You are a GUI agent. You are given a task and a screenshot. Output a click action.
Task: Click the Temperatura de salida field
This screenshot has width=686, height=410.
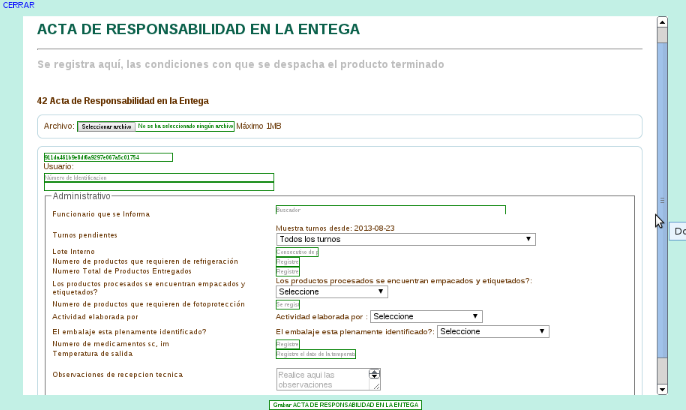pos(315,354)
